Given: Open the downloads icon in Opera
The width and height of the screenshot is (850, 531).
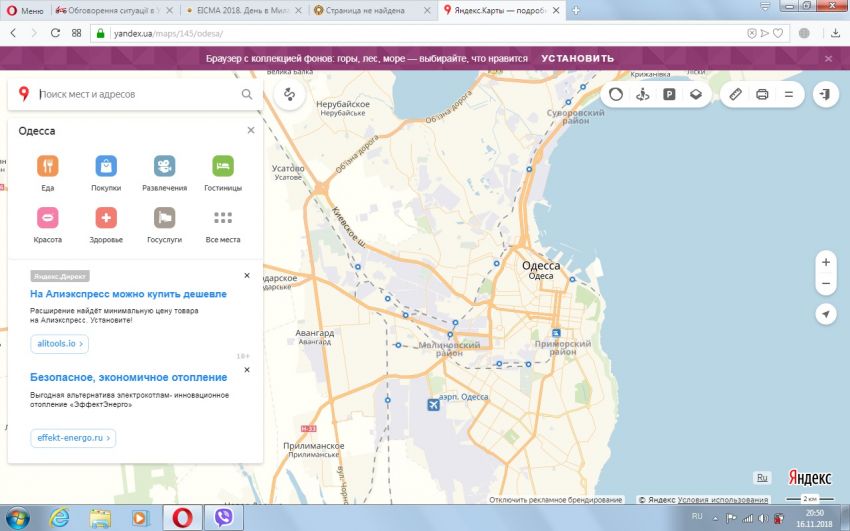Looking at the screenshot, I should pos(835,33).
